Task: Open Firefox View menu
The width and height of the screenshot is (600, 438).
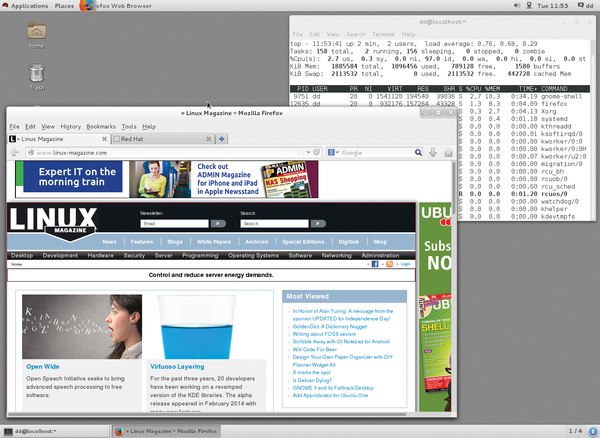Action: (48, 126)
